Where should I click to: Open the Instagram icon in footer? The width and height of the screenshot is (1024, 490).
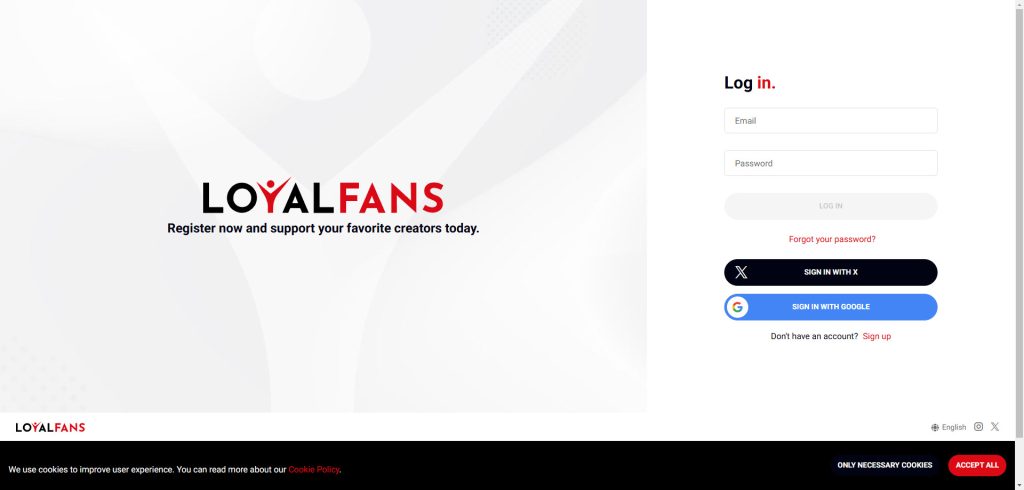point(978,427)
